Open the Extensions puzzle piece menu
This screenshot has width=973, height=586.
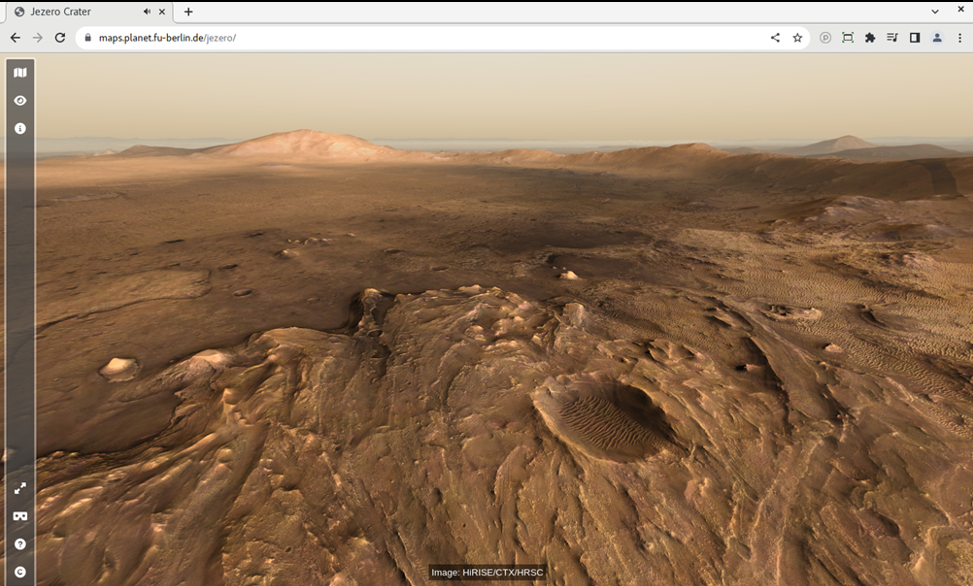[870, 38]
